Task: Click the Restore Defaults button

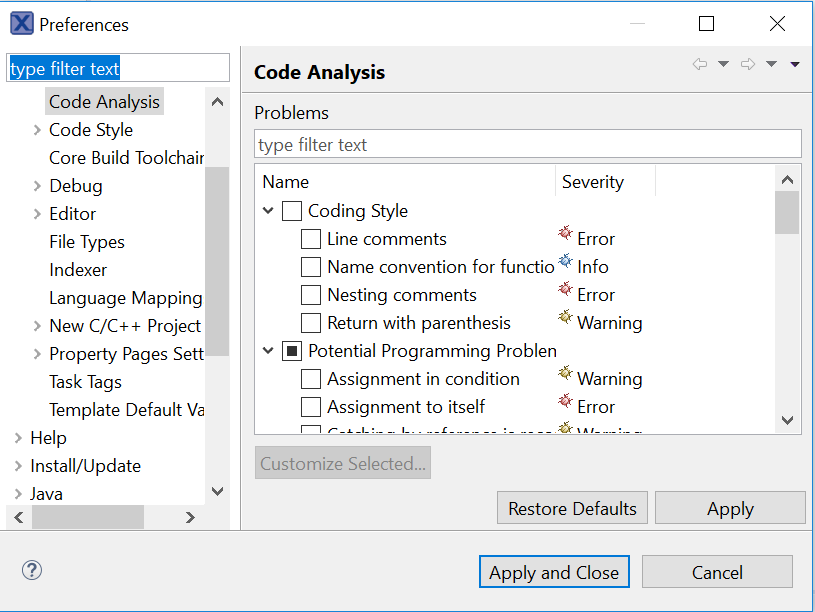Action: (572, 508)
